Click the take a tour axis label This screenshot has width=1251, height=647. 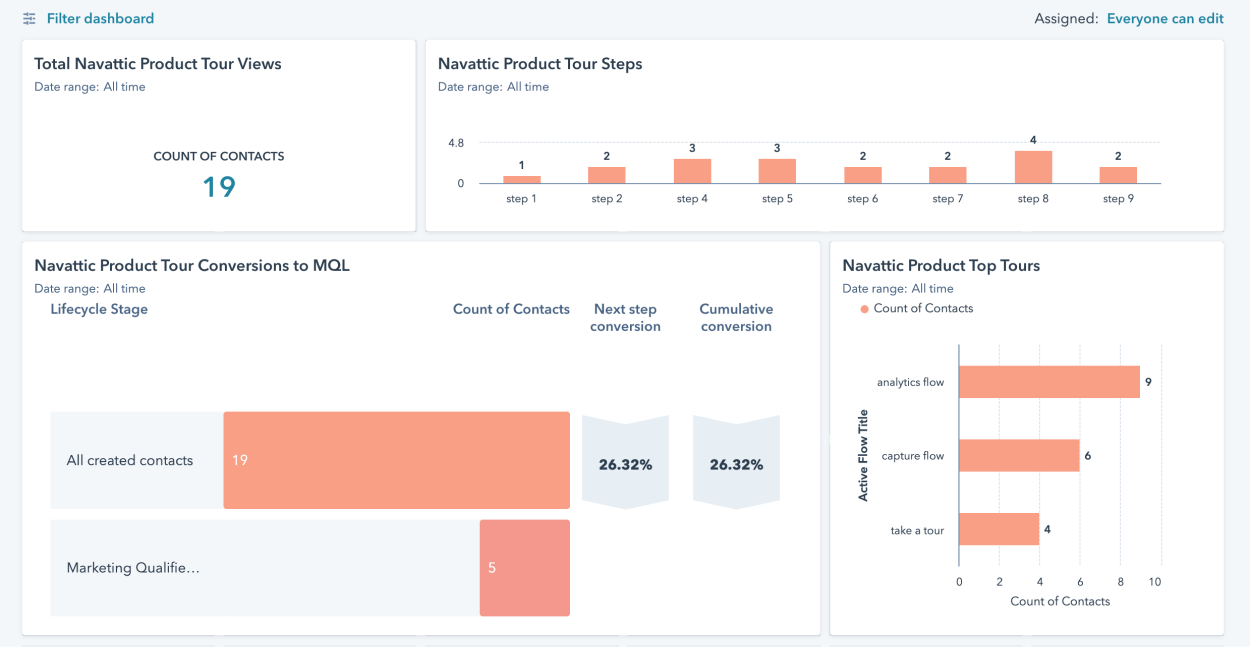coord(917,530)
